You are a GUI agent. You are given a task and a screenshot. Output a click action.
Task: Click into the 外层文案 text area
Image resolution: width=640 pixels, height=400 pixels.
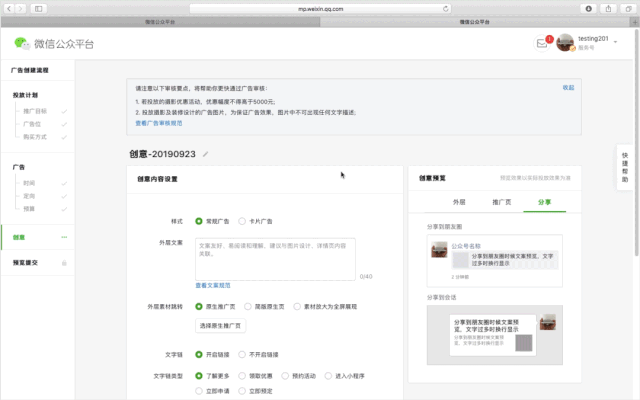[275, 259]
